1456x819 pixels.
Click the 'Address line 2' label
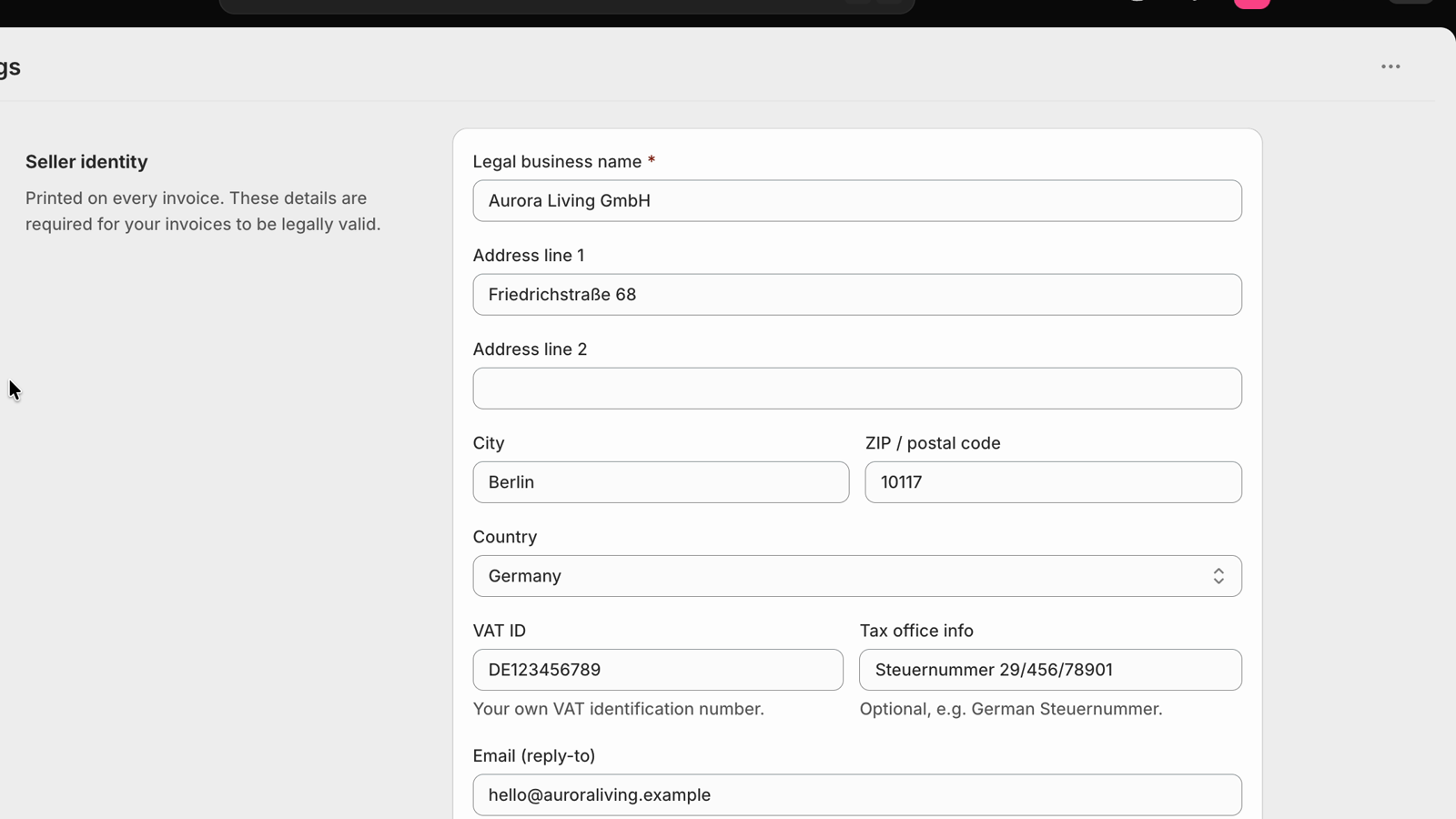point(530,349)
